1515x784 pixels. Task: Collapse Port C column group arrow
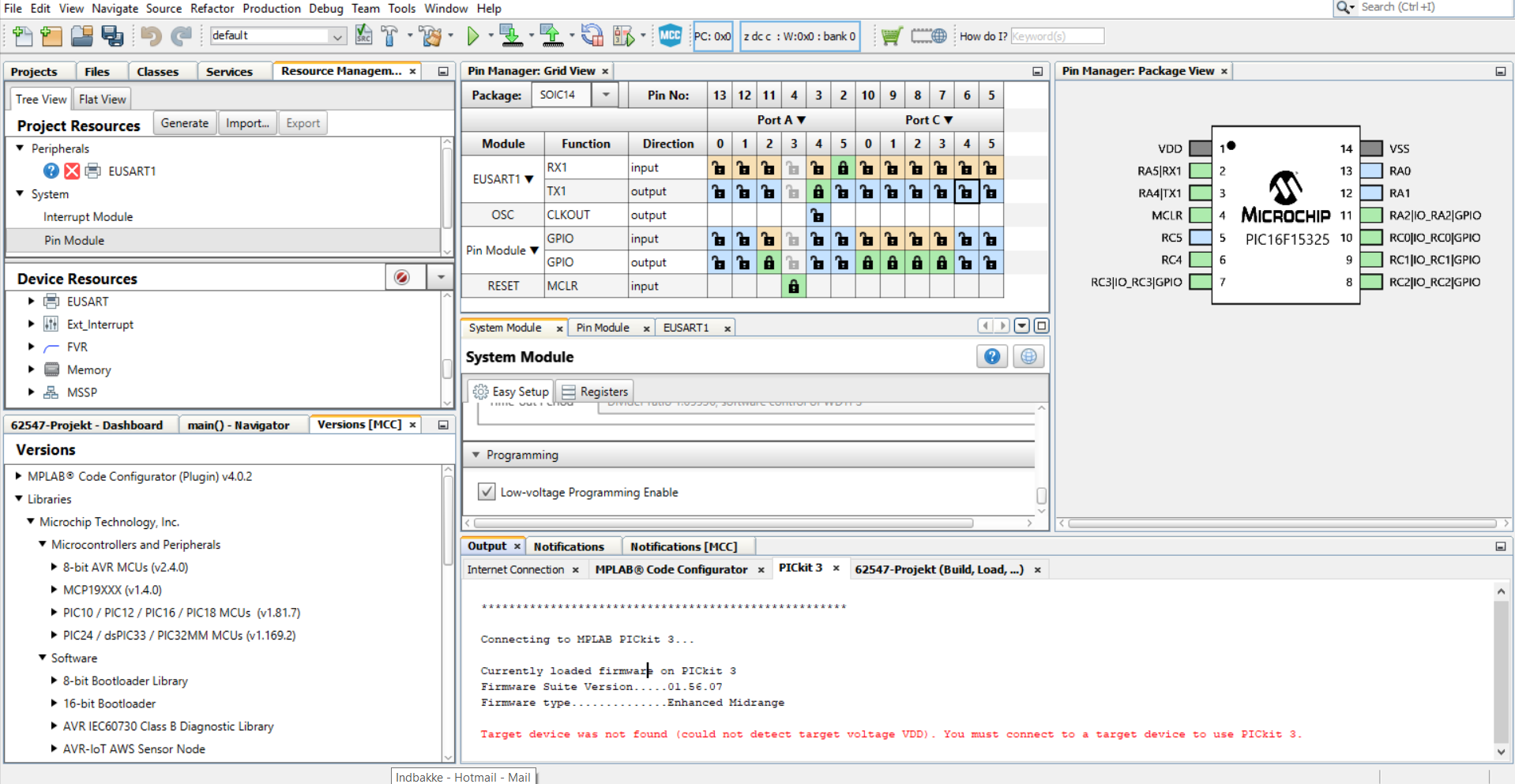tap(949, 120)
